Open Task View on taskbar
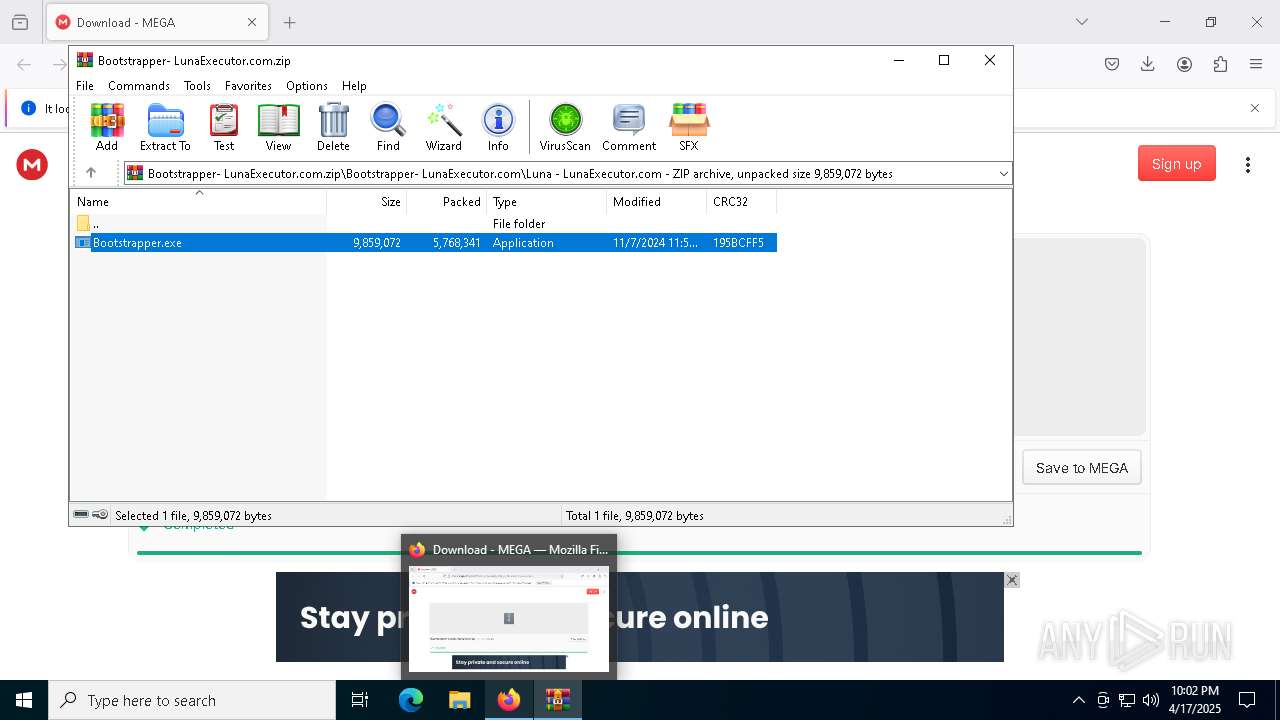The height and width of the screenshot is (720, 1280). pos(360,700)
